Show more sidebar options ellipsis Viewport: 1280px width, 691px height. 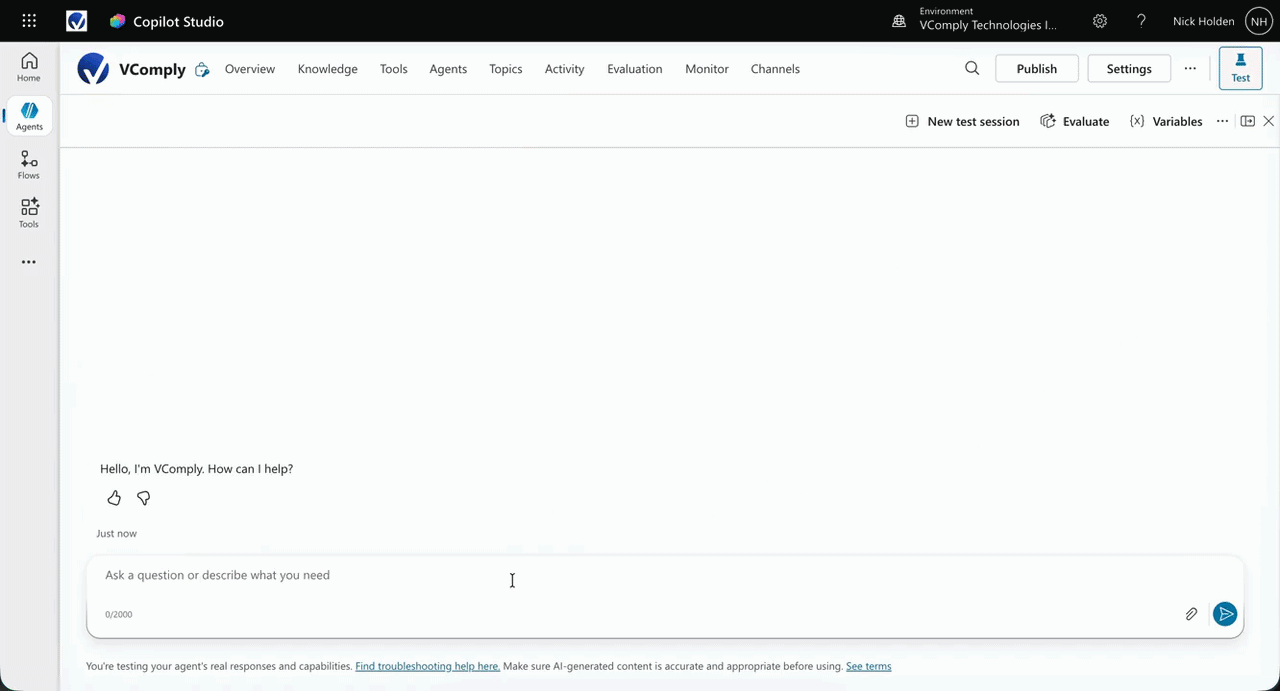(29, 262)
